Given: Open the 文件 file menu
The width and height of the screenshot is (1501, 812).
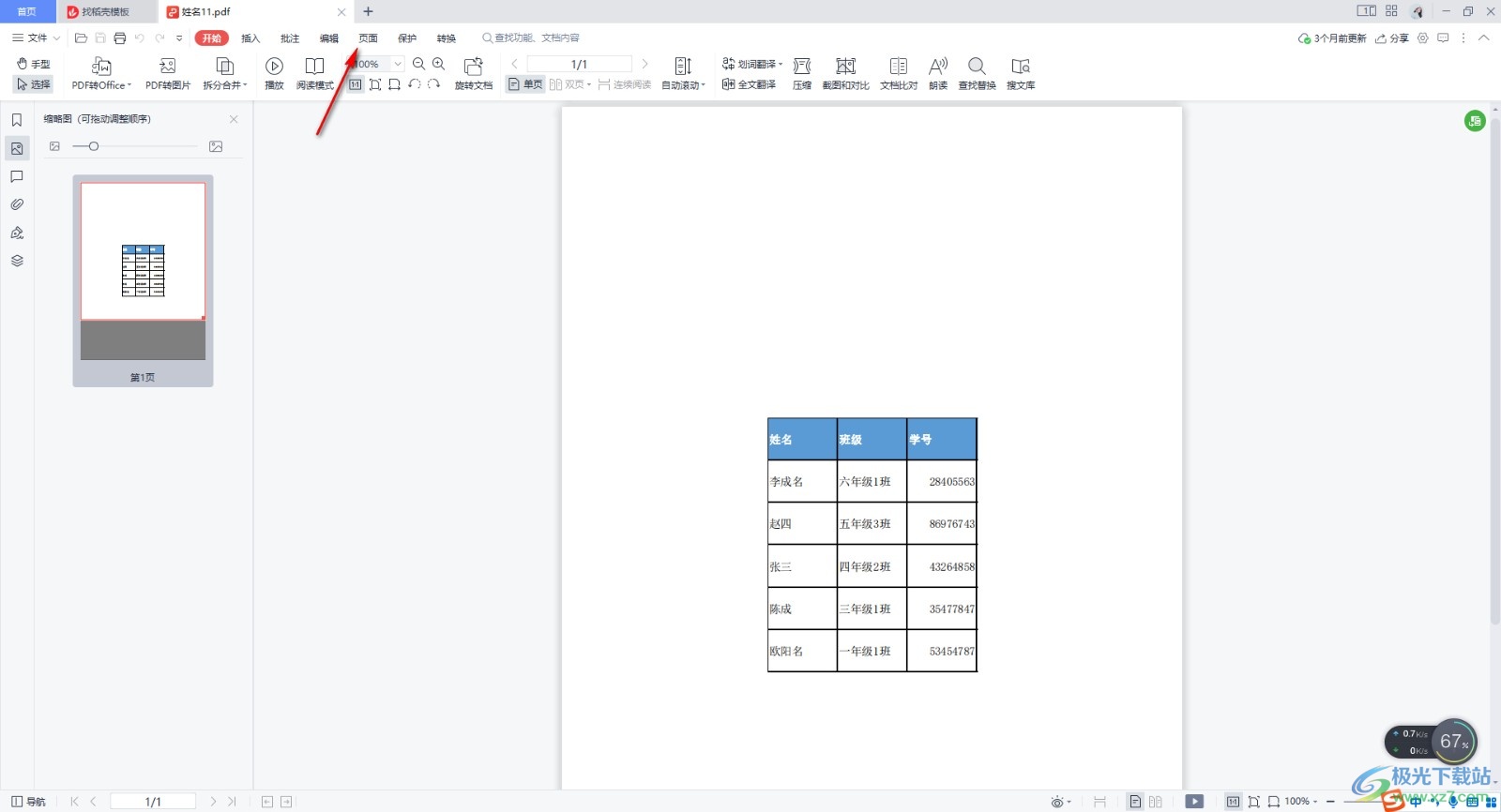Looking at the screenshot, I should pos(36,38).
